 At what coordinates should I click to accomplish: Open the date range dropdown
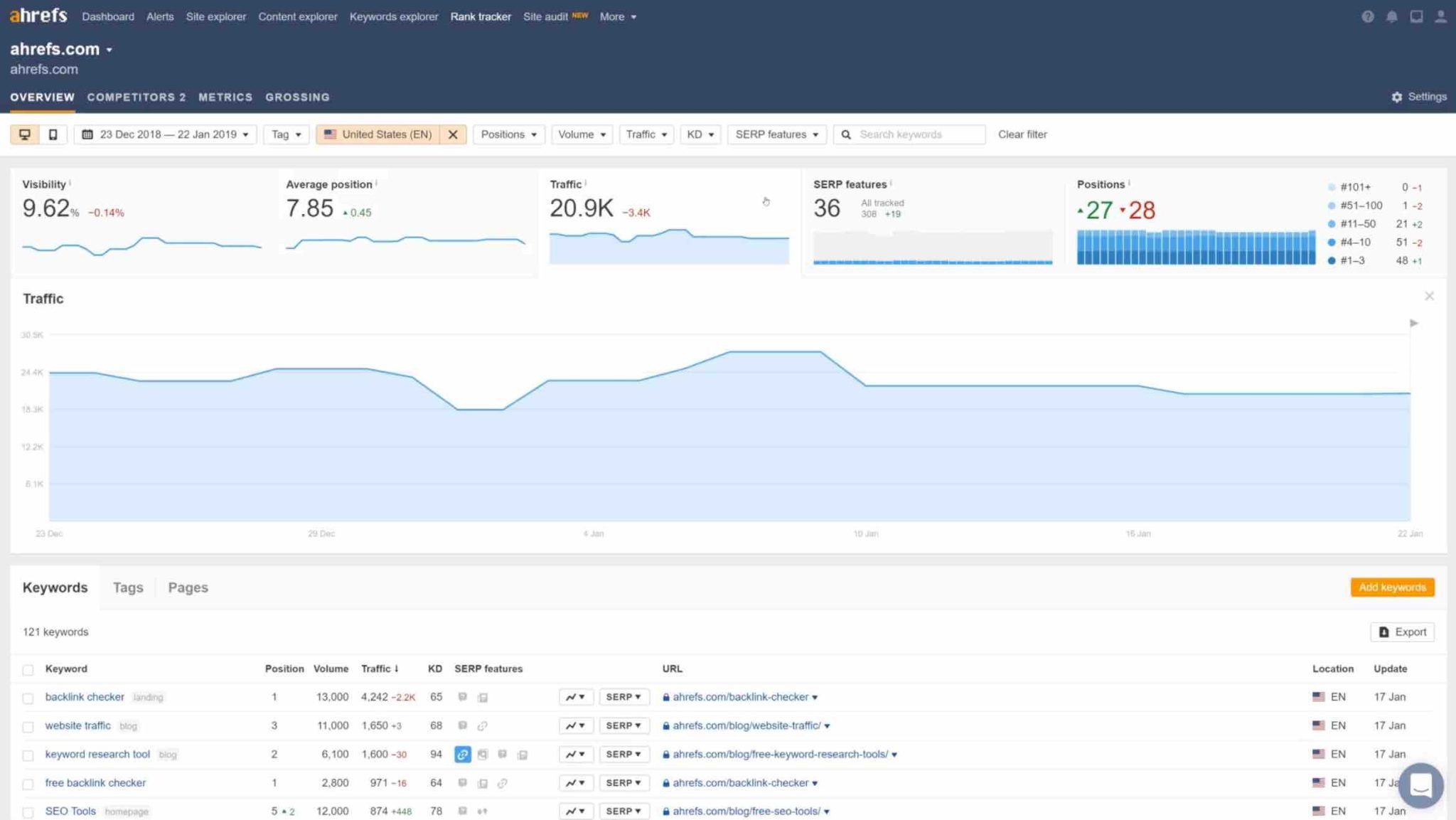coord(165,134)
